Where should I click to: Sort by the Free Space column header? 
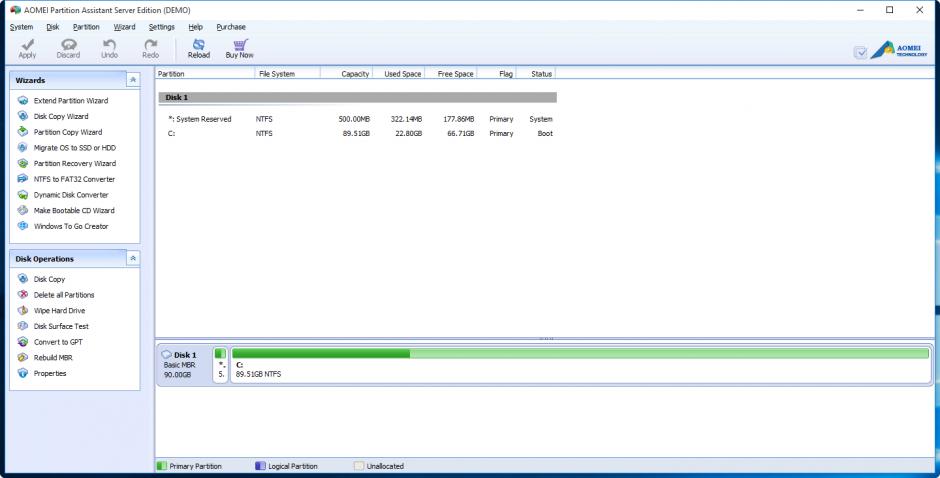click(454, 74)
